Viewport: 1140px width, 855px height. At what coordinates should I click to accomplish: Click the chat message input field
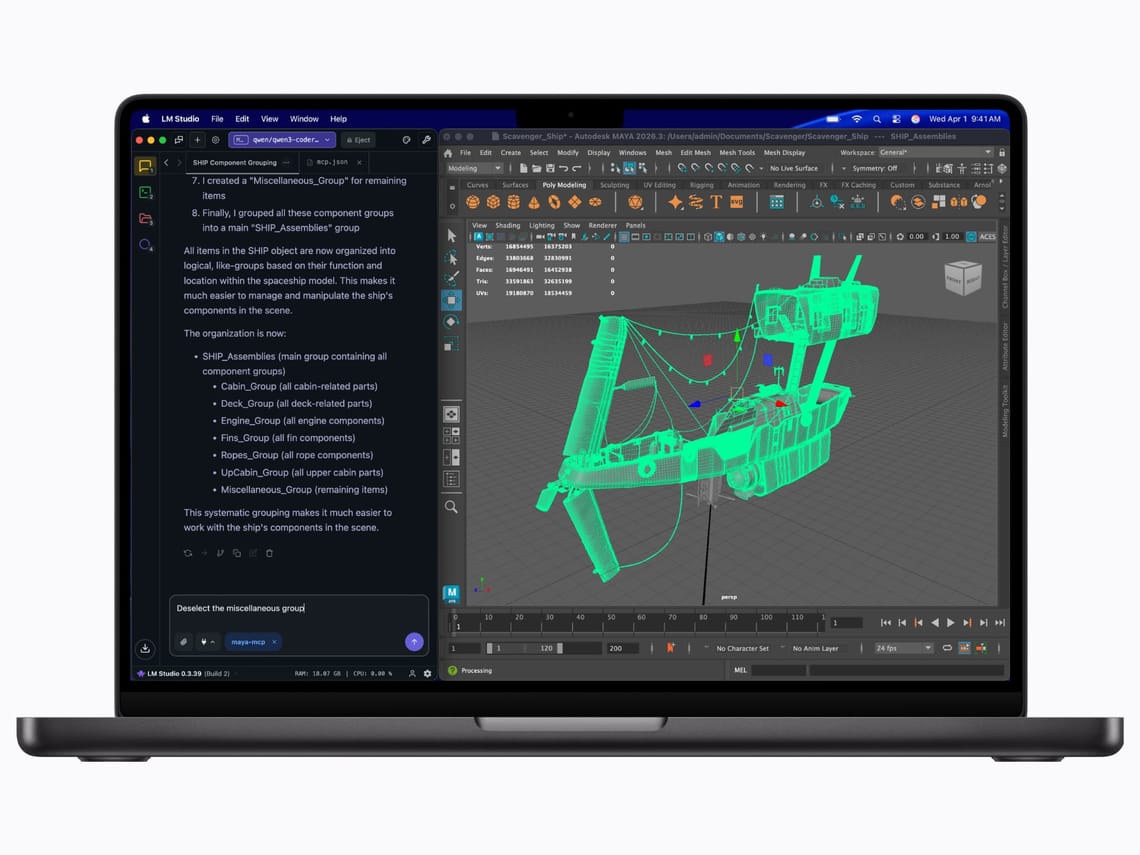tap(299, 609)
